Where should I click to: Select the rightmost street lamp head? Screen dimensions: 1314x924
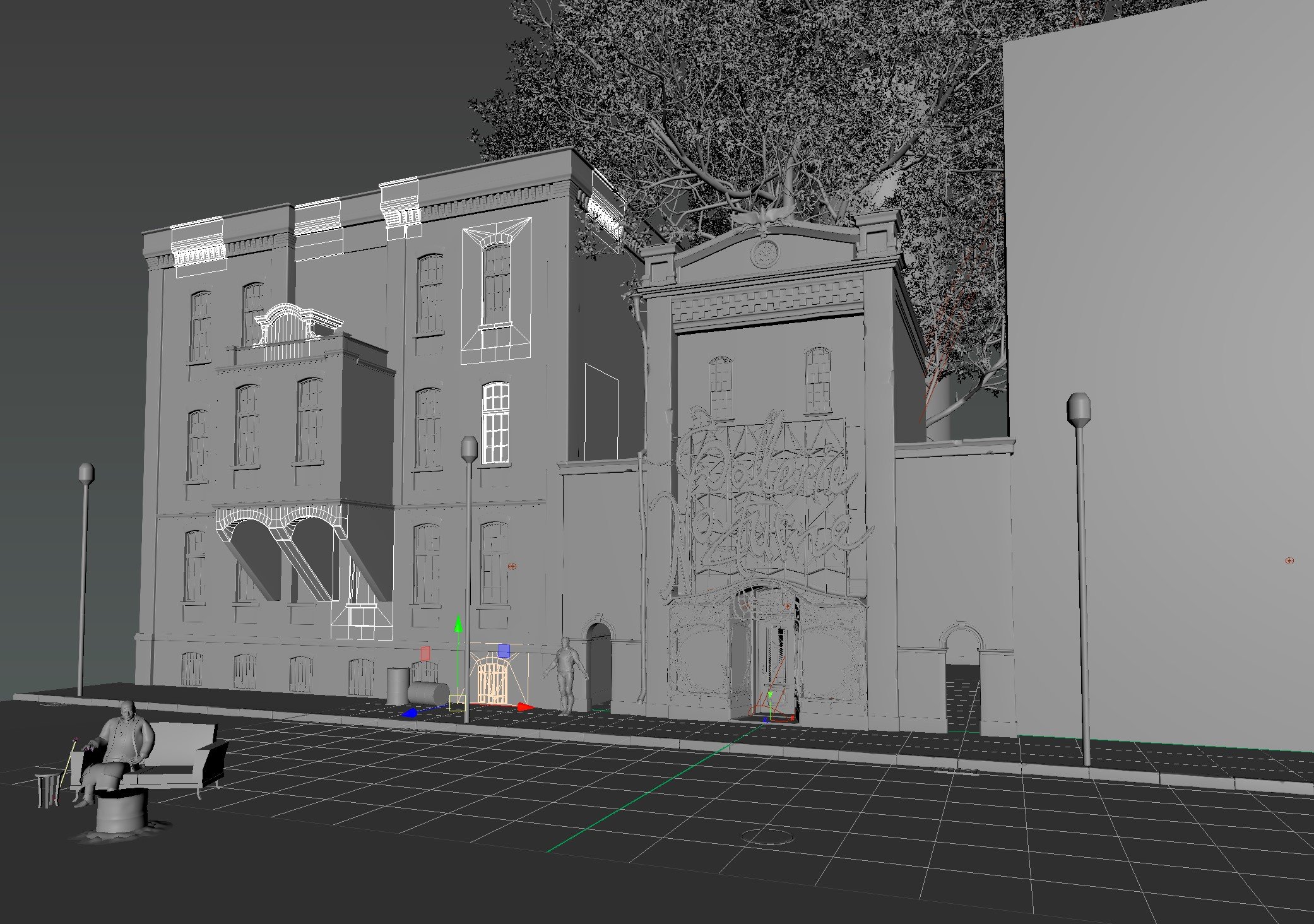click(1079, 409)
